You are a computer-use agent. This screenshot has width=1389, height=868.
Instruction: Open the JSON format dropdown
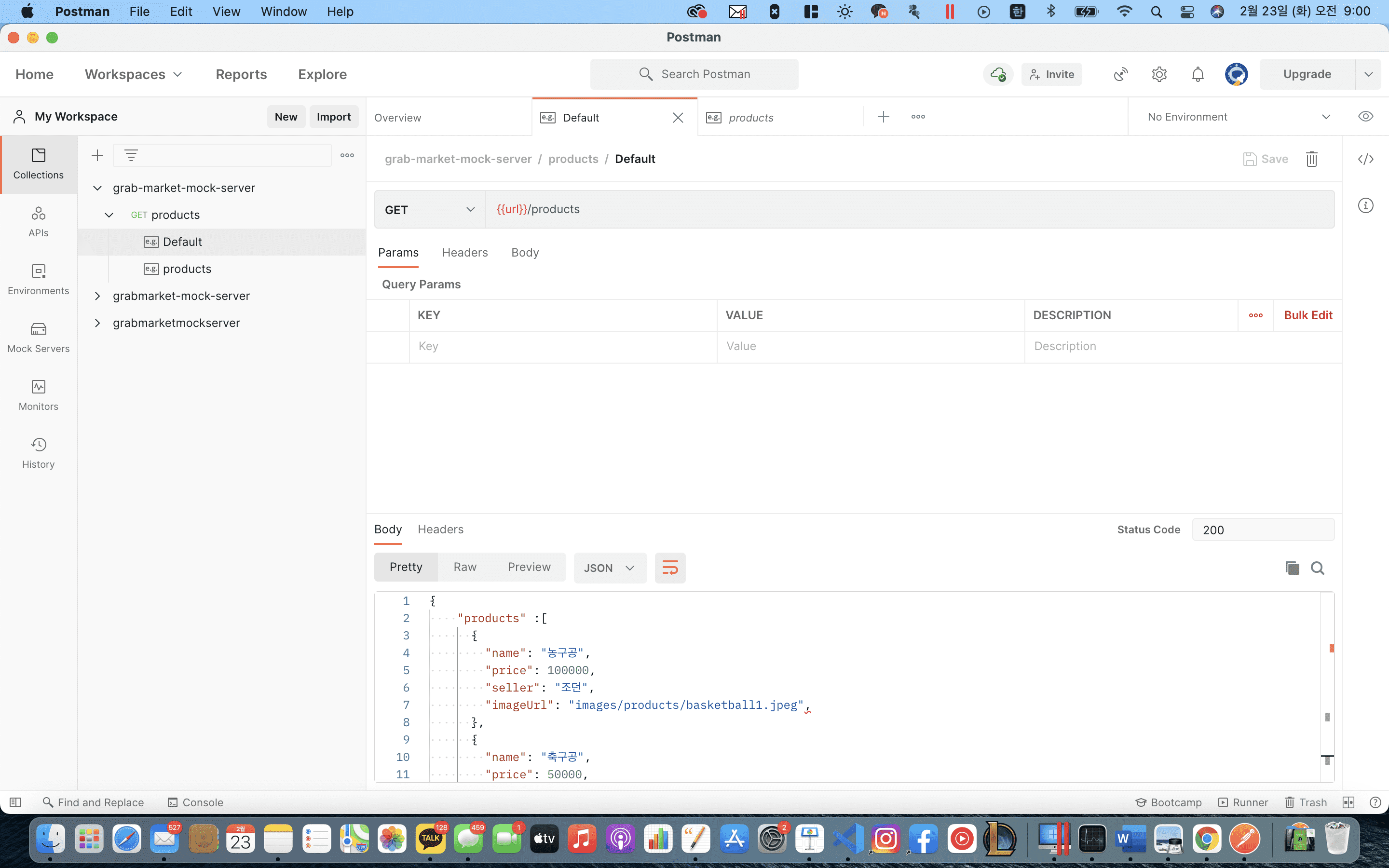click(610, 568)
